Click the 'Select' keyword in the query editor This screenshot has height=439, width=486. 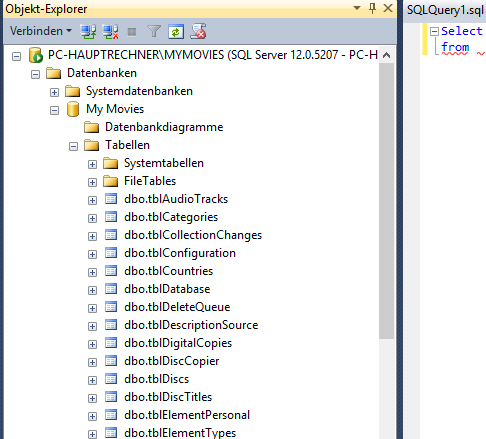point(462,31)
